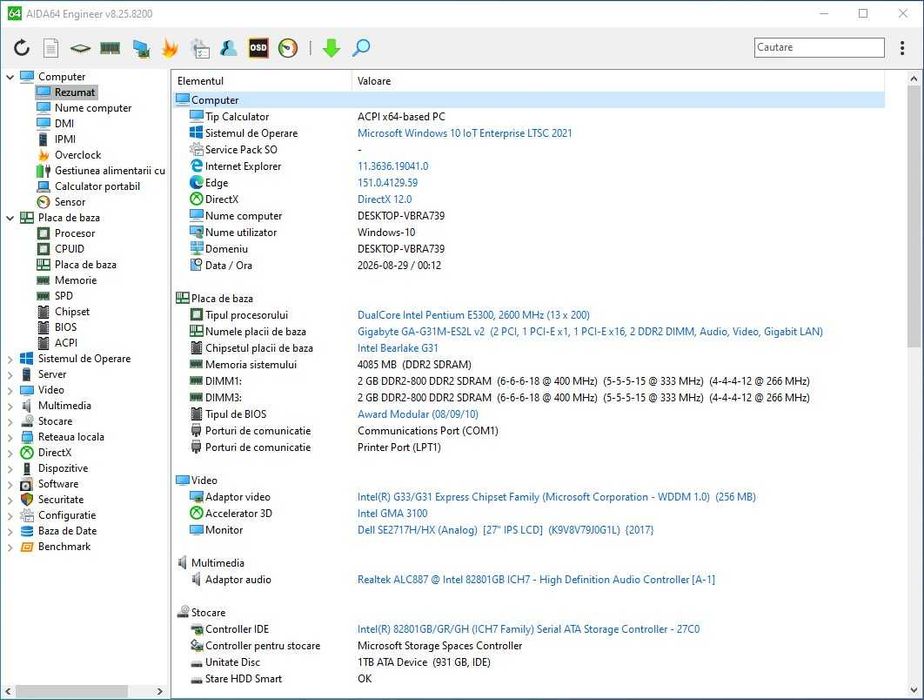Click the clipboard report wizard icon
This screenshot has width=924, height=700.
(200, 48)
